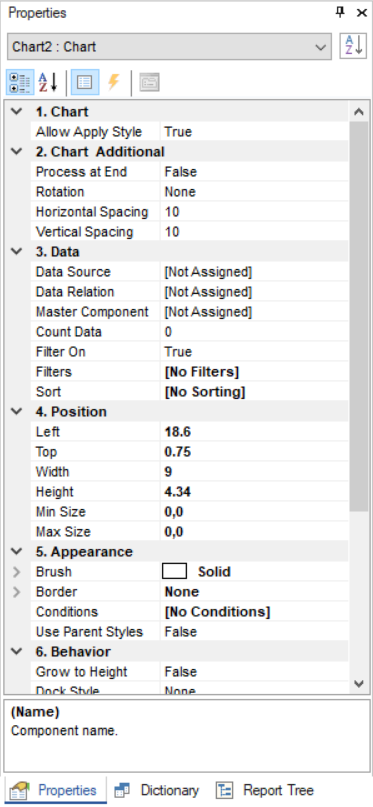Switch to the Categorized view icon
The height and width of the screenshot is (807, 373).
20,82
